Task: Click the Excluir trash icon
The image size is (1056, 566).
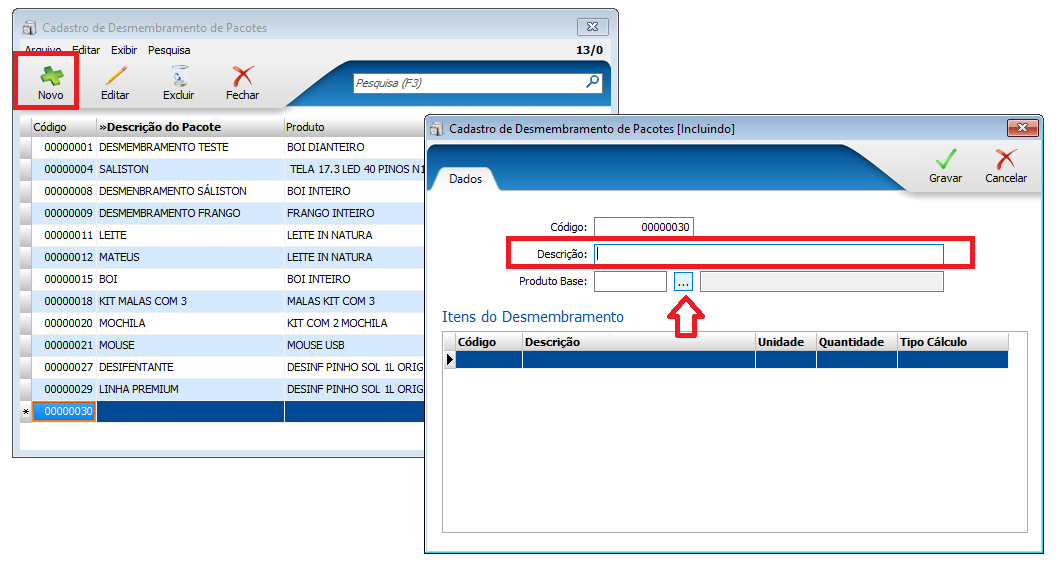Action: tap(179, 75)
